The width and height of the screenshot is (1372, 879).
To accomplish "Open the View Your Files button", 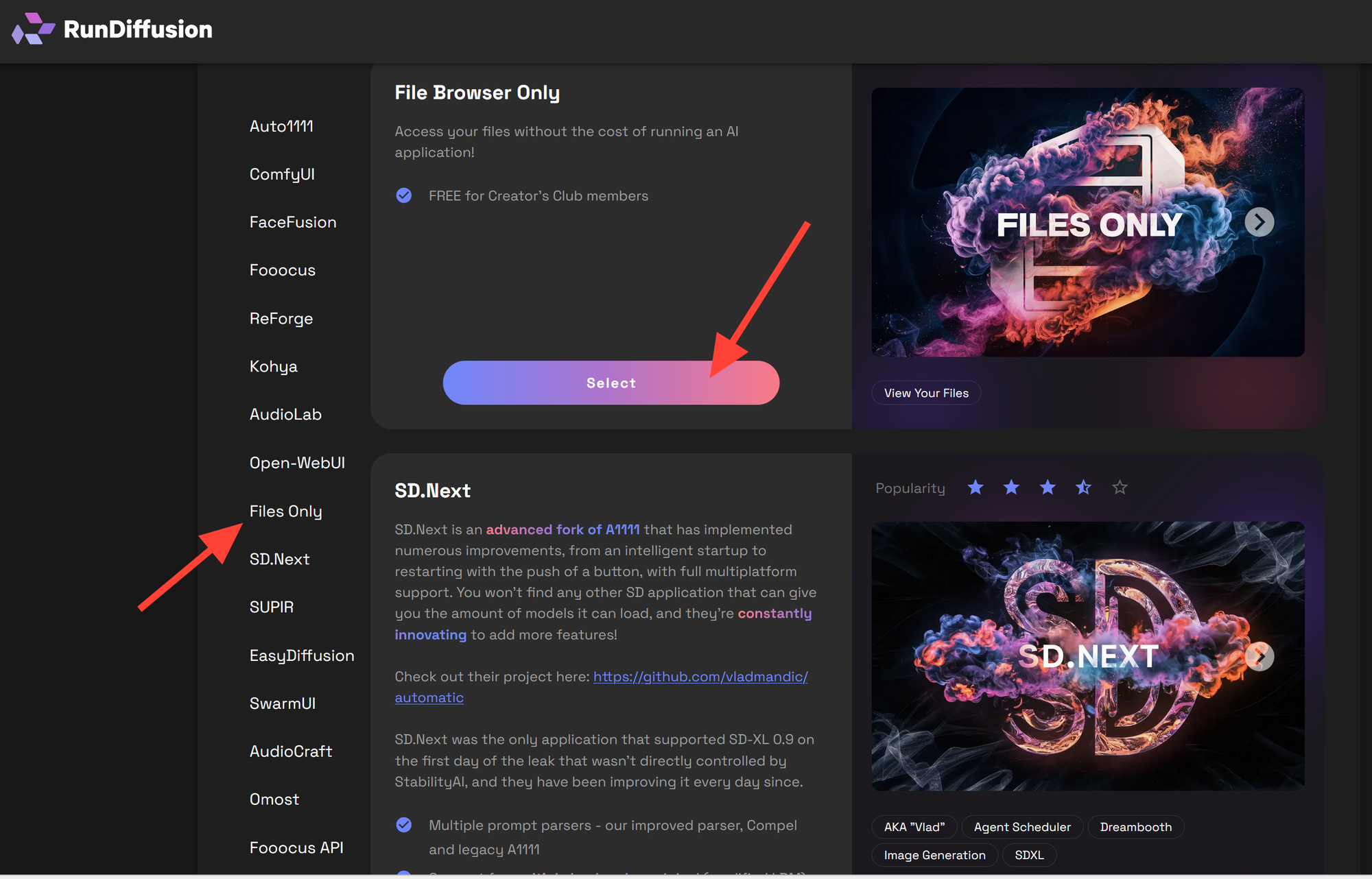I will tap(925, 393).
